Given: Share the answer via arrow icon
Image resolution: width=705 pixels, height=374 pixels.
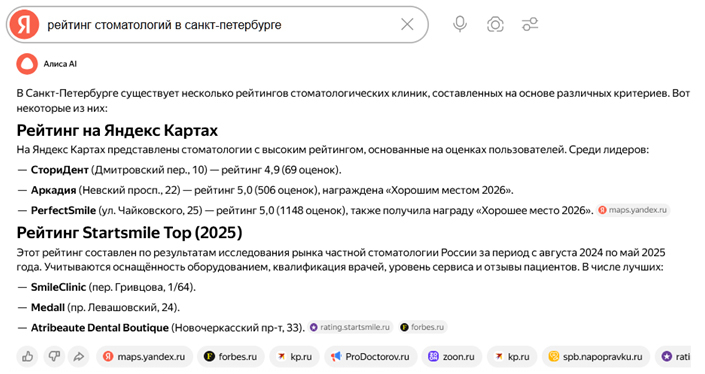Looking at the screenshot, I should pos(79,356).
